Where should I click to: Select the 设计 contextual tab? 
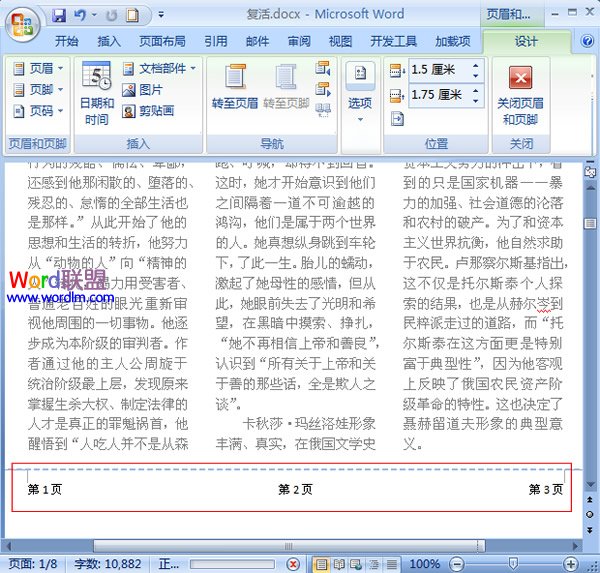[526, 41]
